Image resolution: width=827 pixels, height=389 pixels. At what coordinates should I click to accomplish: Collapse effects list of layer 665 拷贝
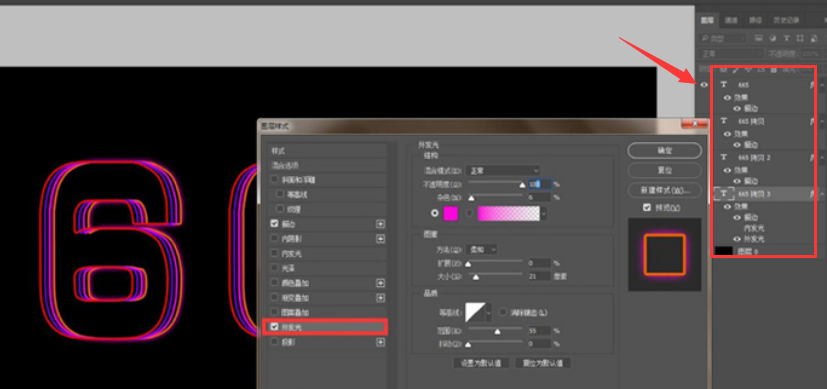pyautogui.click(x=822, y=121)
